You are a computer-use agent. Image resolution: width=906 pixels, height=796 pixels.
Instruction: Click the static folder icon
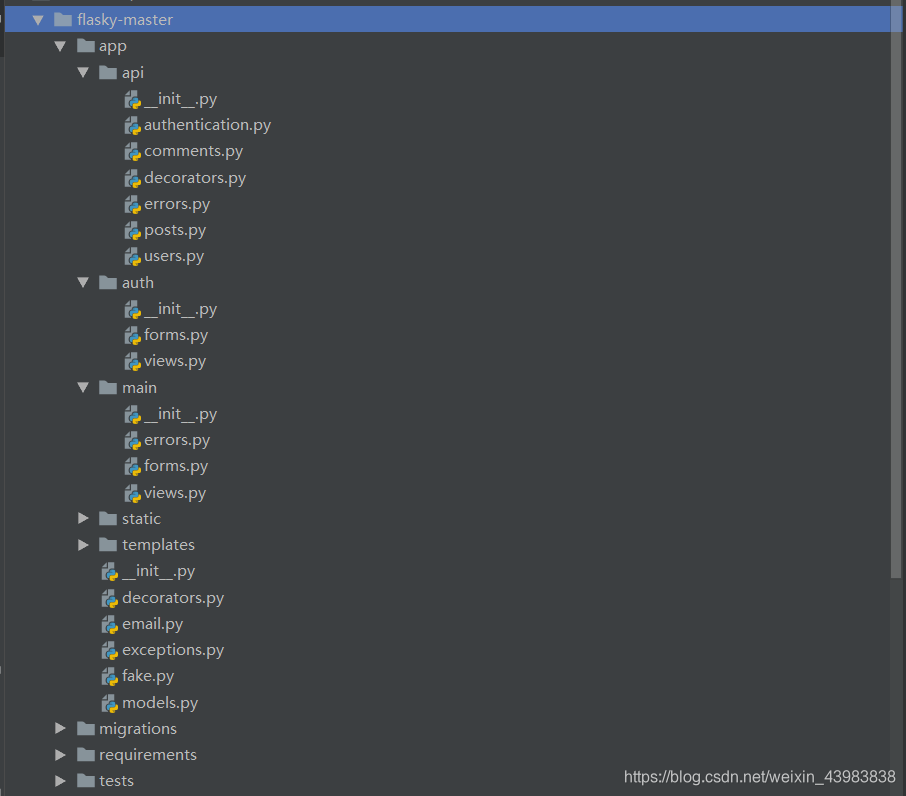[108, 519]
